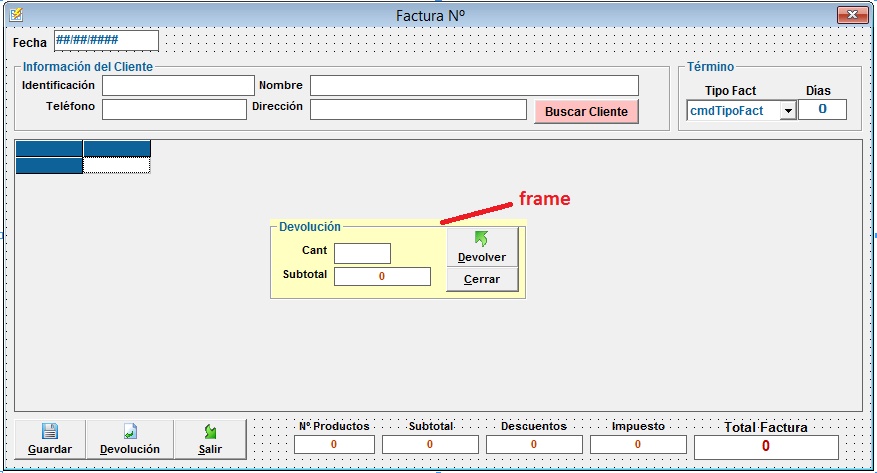Click the Salir green exit icon
The width and height of the screenshot is (877, 473).
pyautogui.click(x=210, y=431)
